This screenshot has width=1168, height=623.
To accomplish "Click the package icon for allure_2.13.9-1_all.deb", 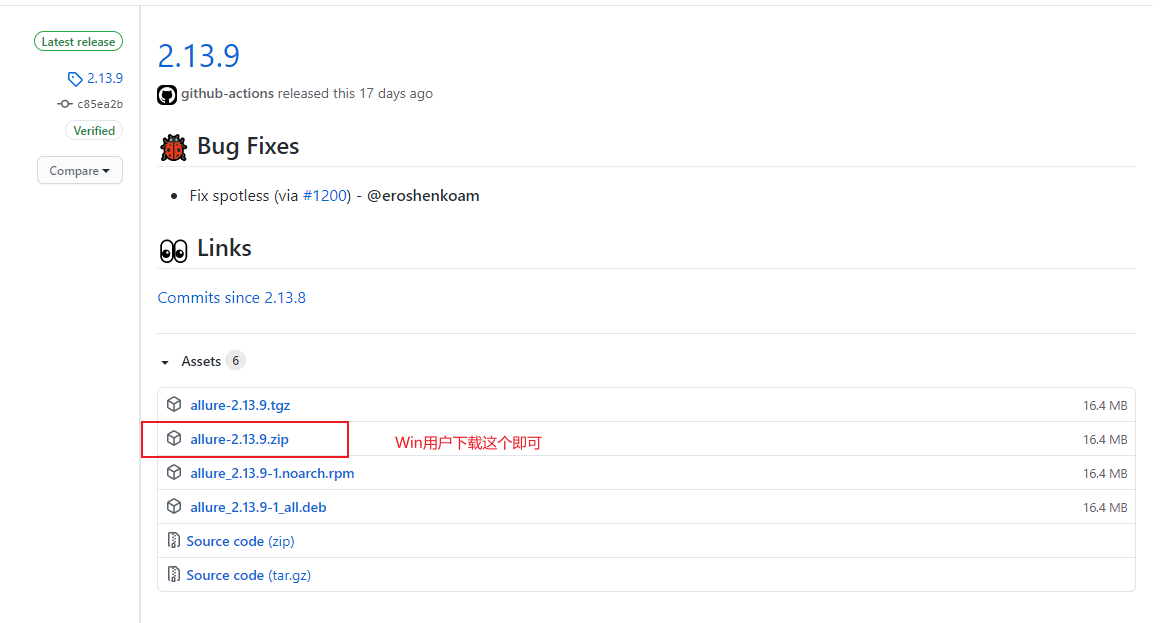I will 174,506.
